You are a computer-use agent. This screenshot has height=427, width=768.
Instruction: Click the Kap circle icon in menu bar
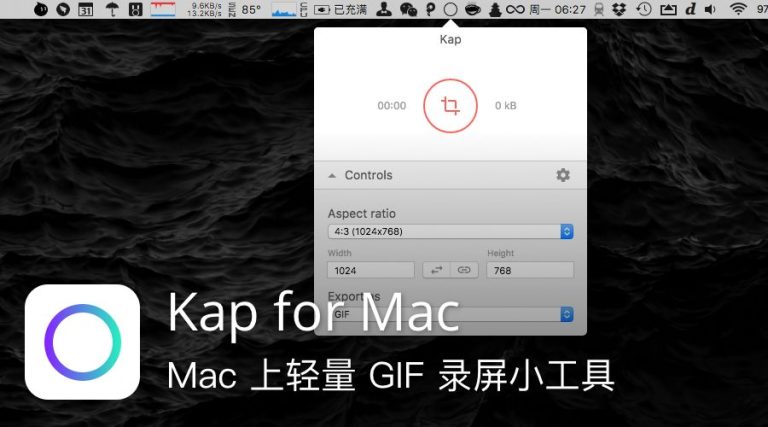[450, 9]
